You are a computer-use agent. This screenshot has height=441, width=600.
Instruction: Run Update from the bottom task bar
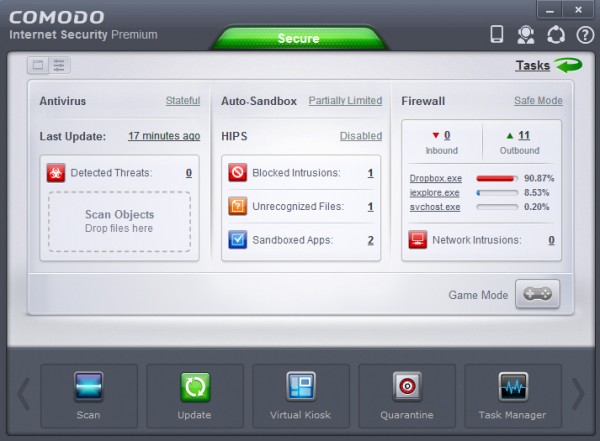tap(195, 396)
